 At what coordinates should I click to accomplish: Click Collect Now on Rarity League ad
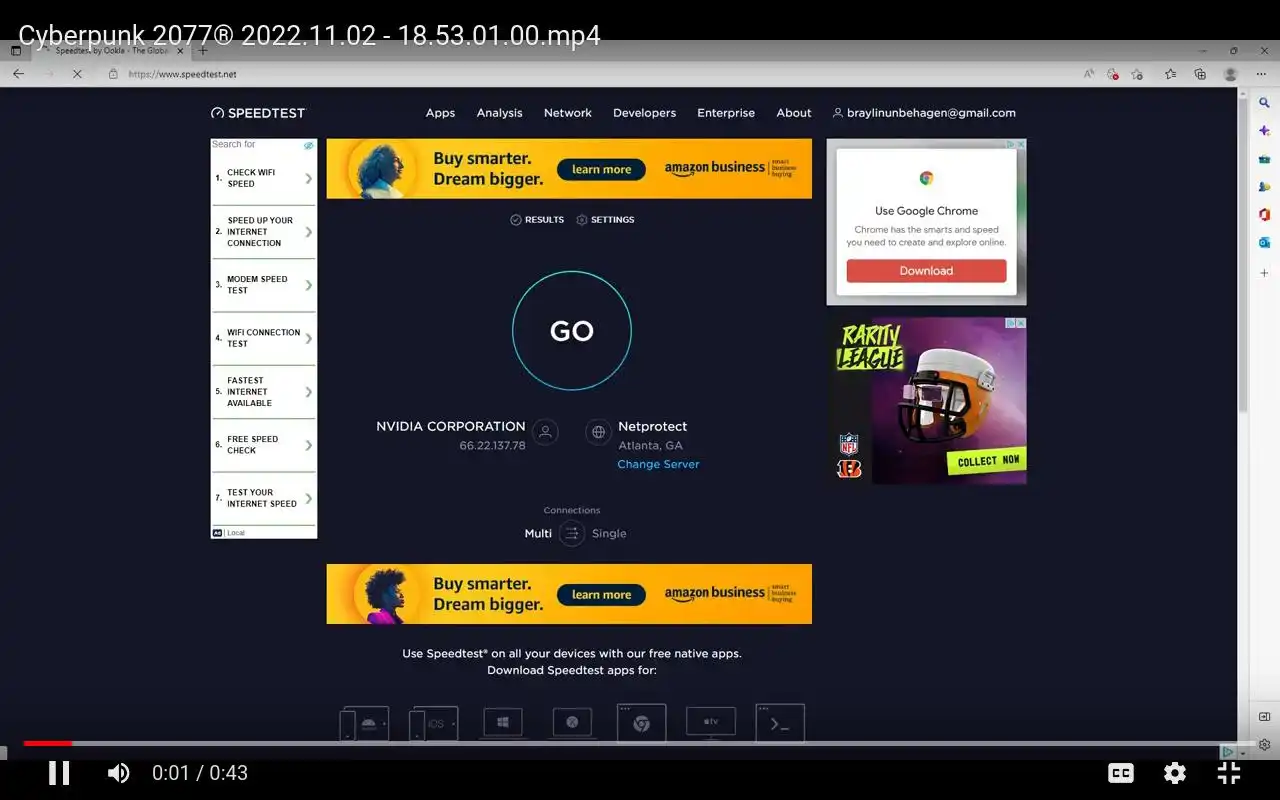[988, 461]
